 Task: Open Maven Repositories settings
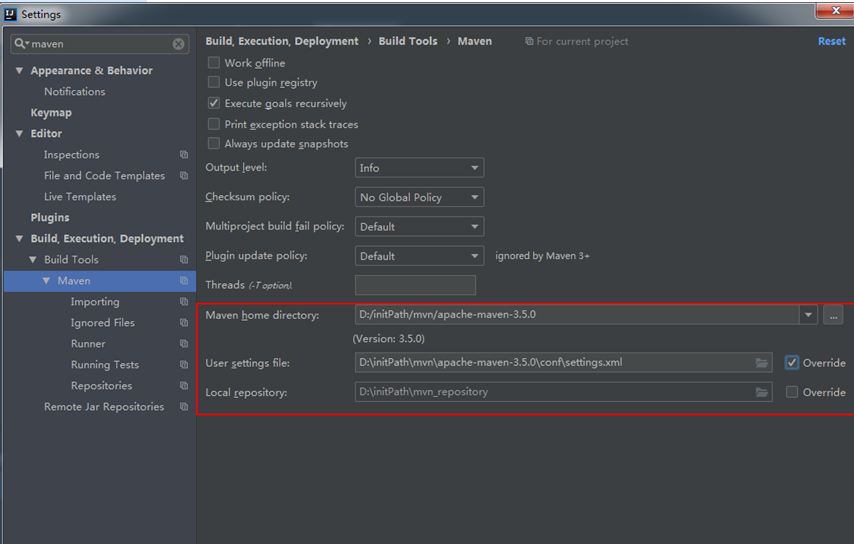[x=101, y=386]
